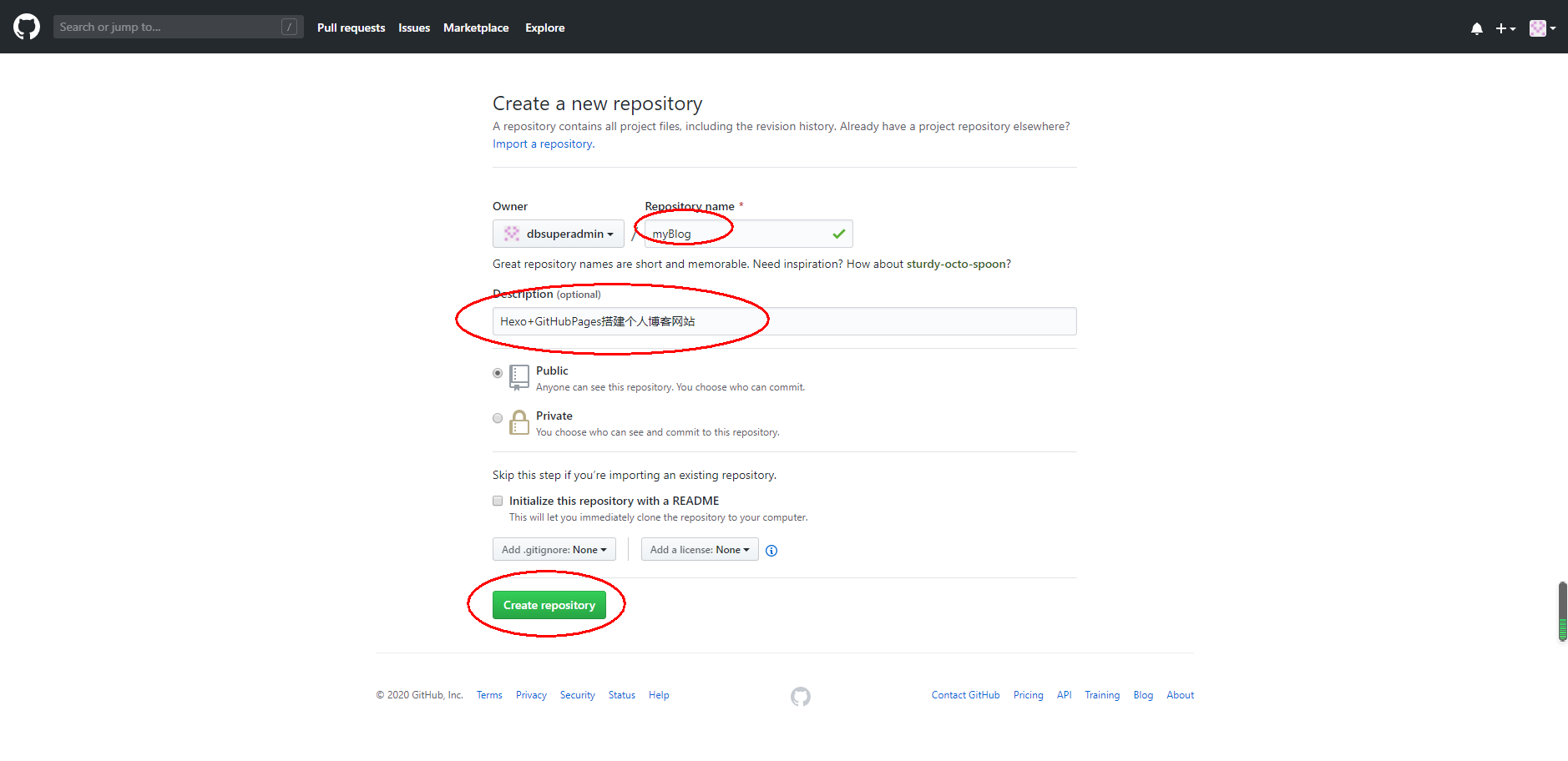Image resolution: width=1568 pixels, height=761 pixels.
Task: Click the Create a new repository heading
Action: pyautogui.click(x=597, y=103)
